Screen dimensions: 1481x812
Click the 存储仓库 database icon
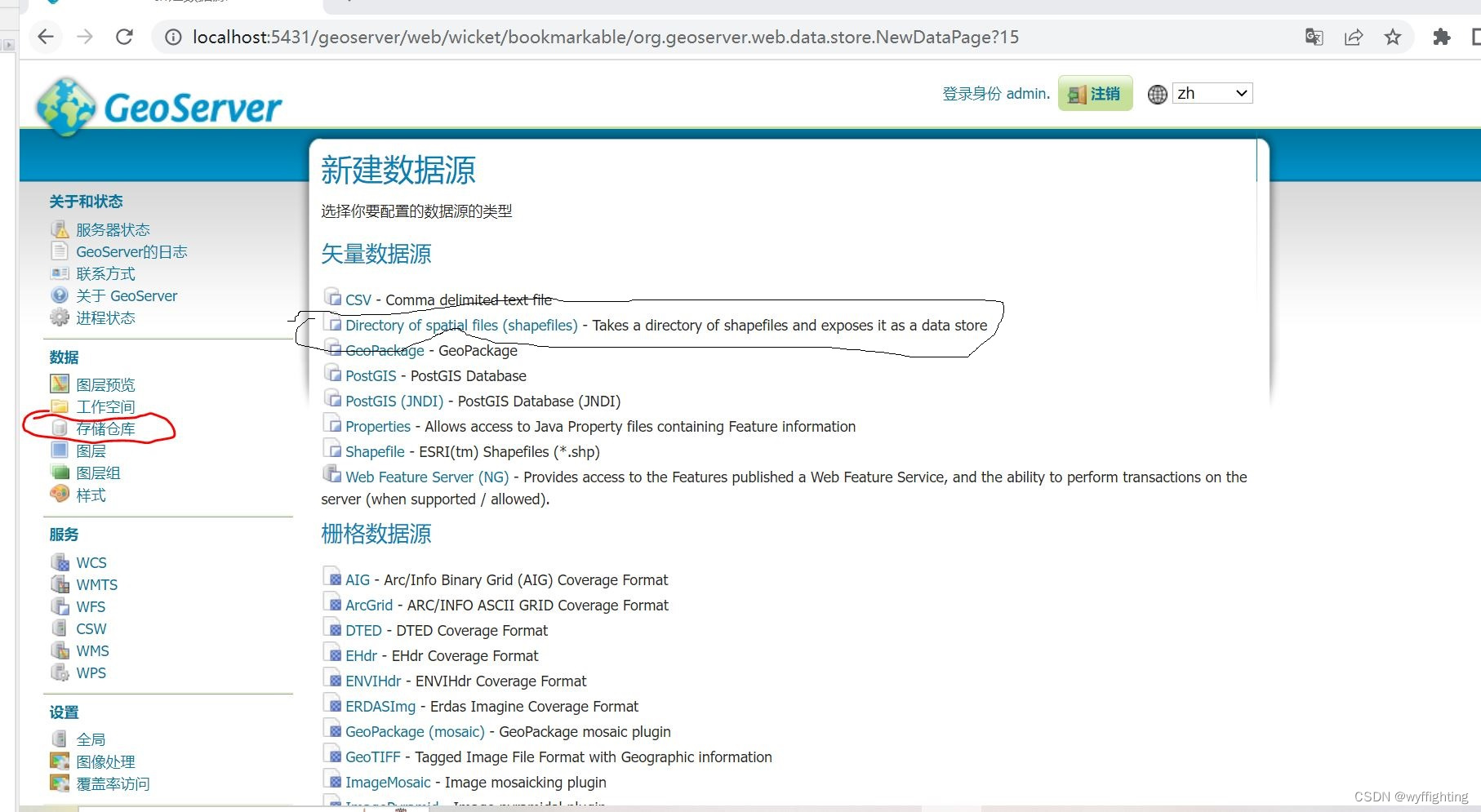pos(60,428)
